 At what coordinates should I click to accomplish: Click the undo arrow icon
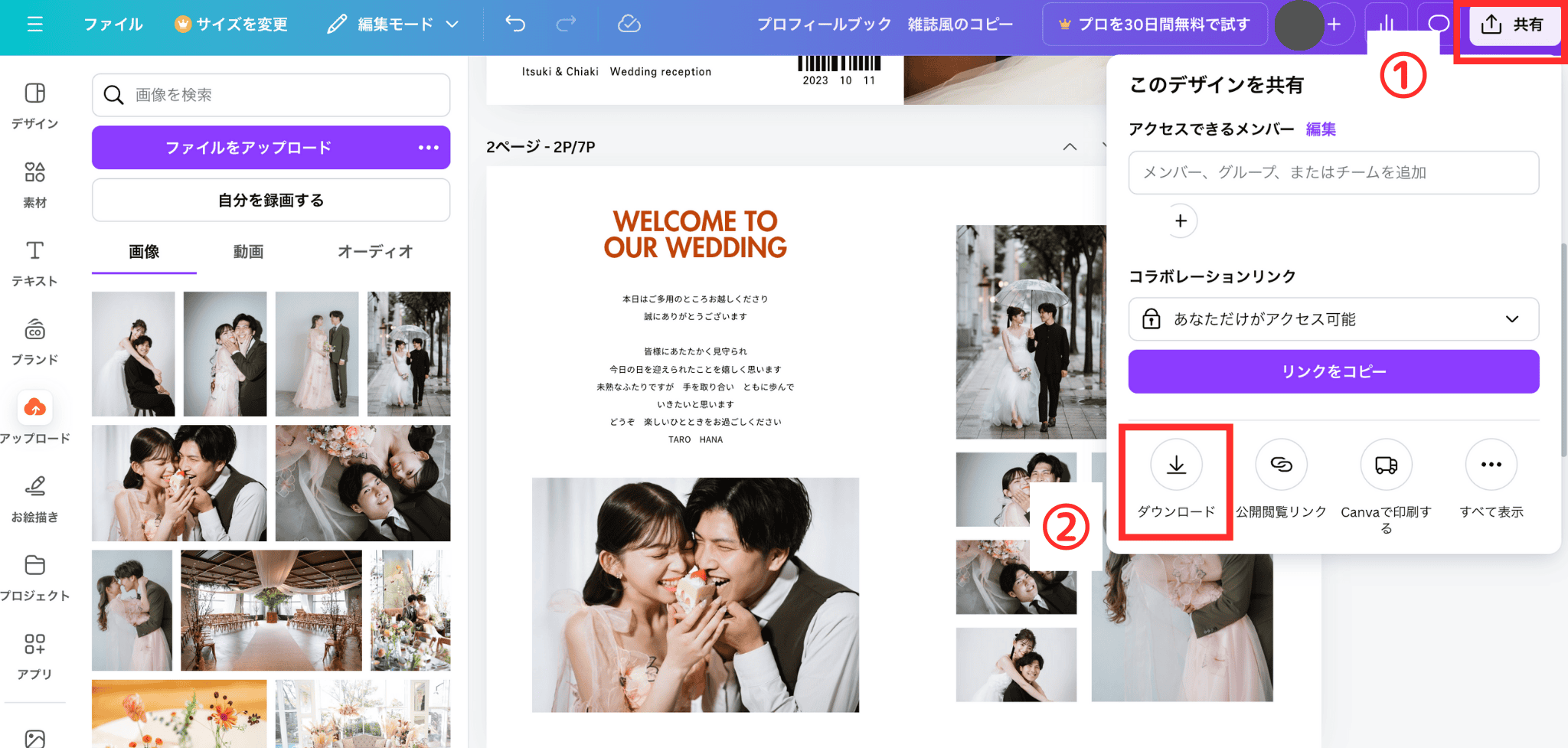(x=515, y=24)
